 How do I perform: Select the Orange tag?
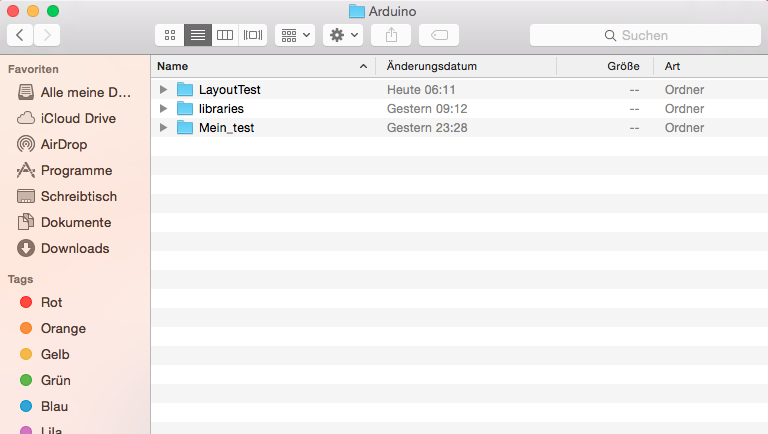click(53, 328)
